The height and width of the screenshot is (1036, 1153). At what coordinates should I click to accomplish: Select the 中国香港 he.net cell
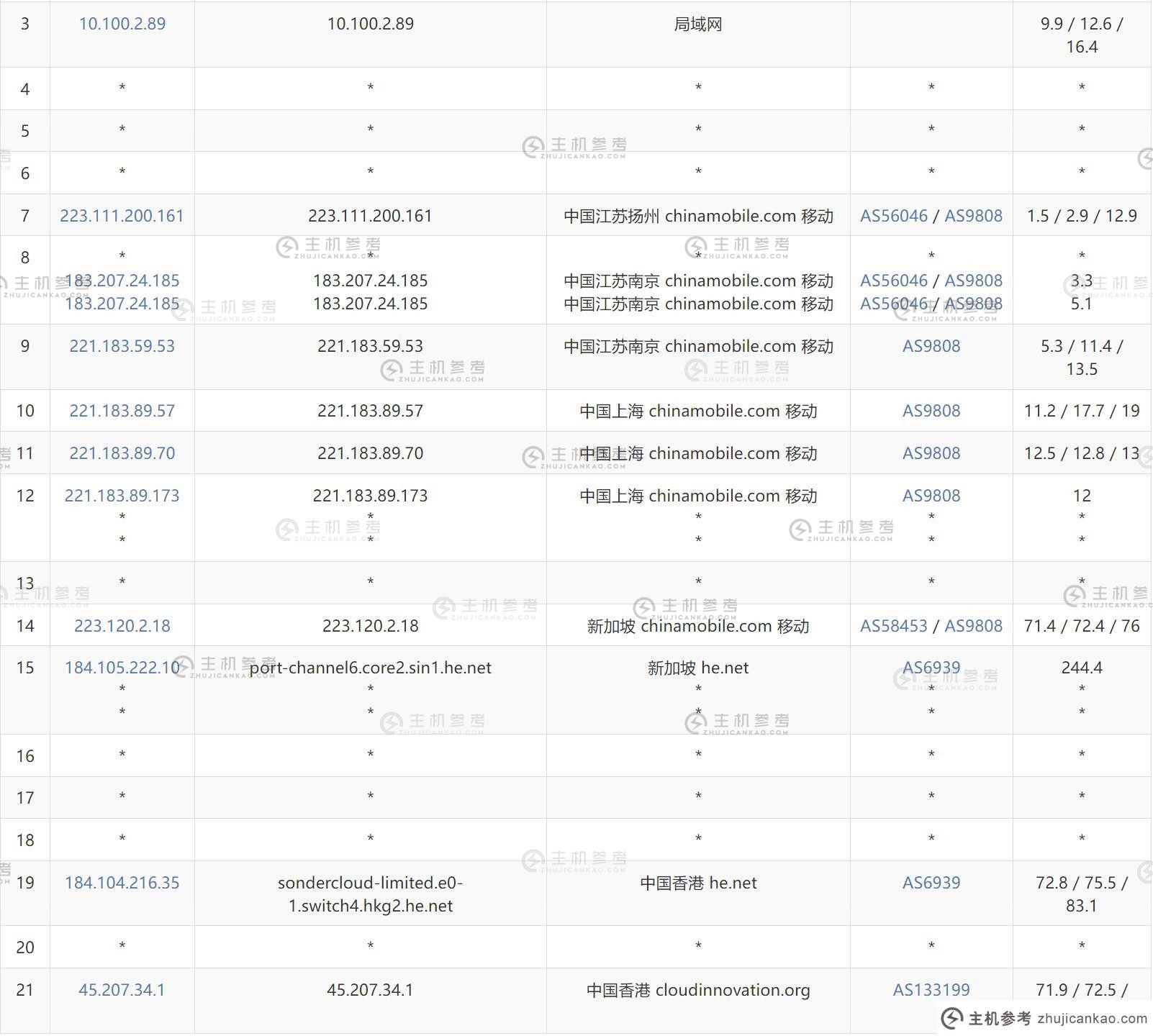[698, 883]
